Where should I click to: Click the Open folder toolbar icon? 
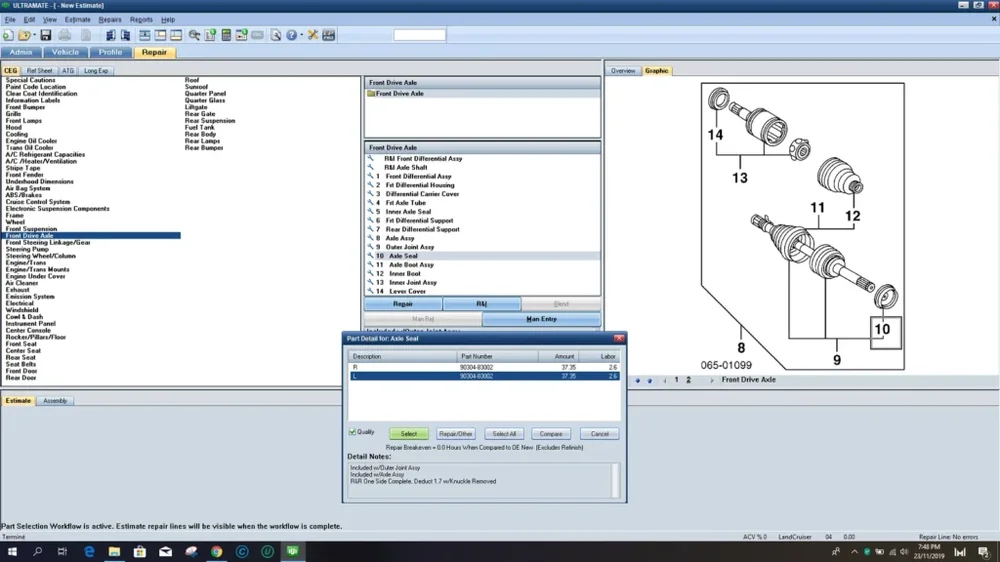pos(24,35)
